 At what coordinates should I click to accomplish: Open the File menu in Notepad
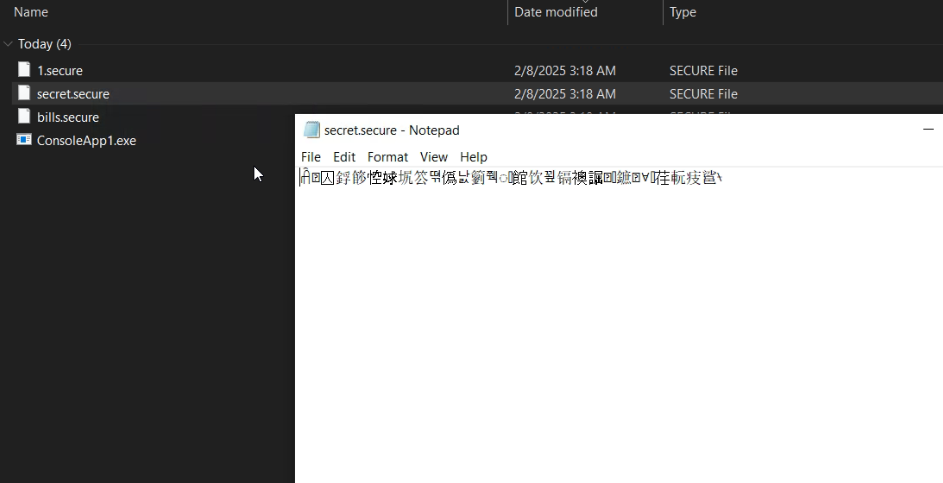(x=311, y=157)
